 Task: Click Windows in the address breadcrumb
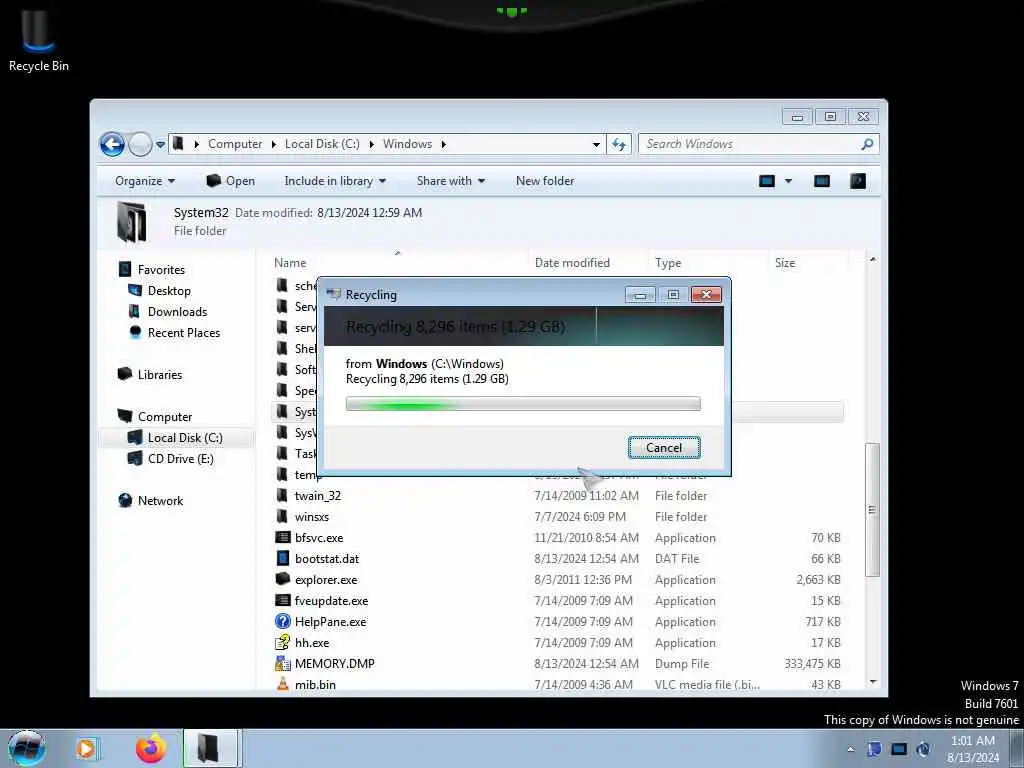[x=408, y=144]
